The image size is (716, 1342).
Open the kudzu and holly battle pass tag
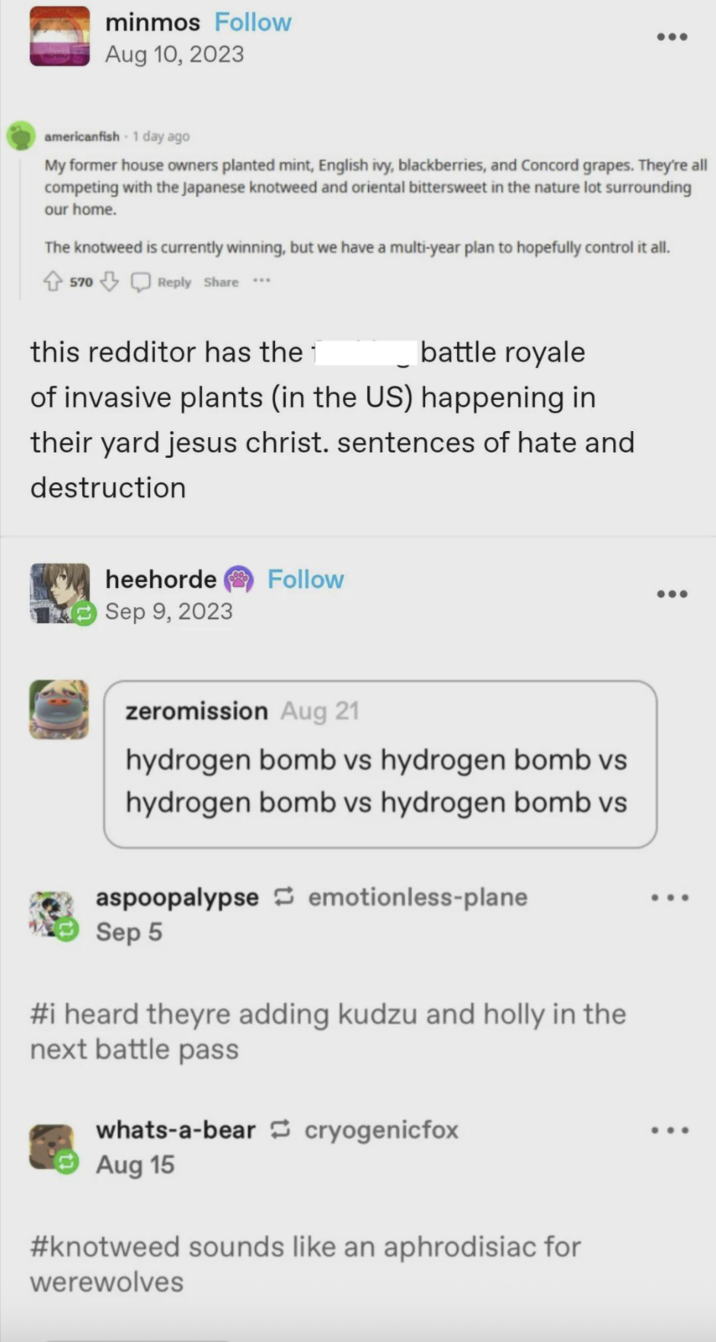(x=328, y=1032)
